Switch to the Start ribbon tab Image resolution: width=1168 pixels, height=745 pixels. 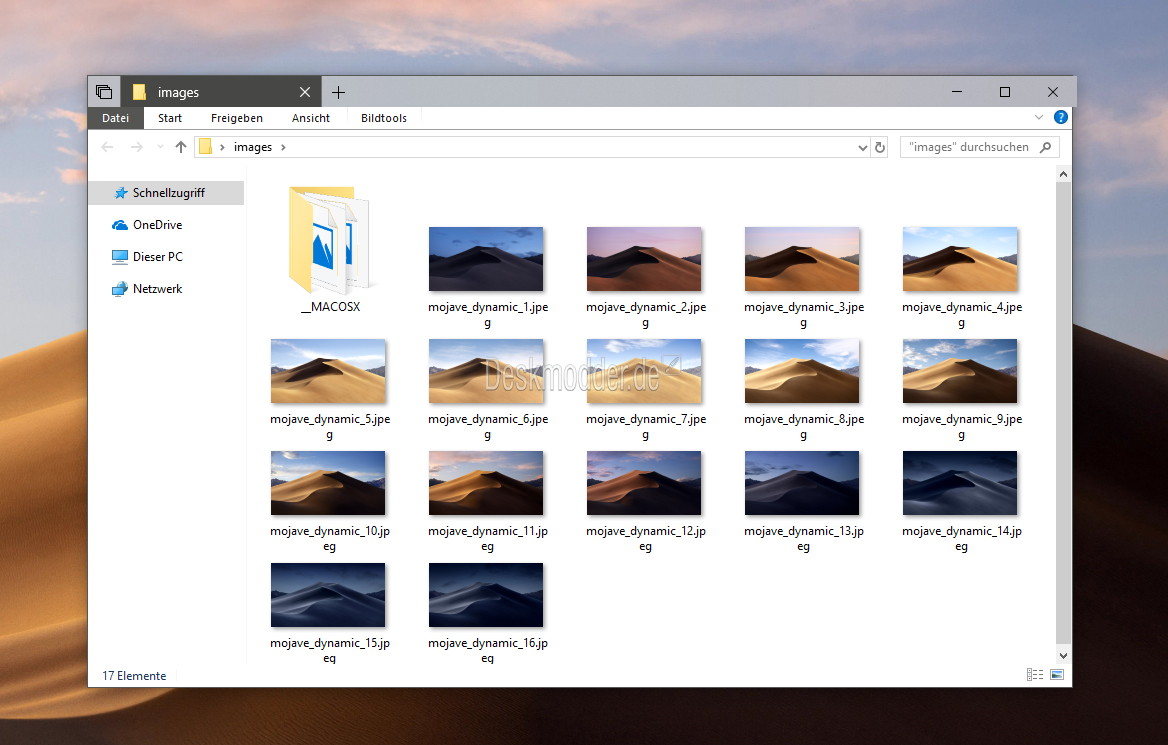pyautogui.click(x=170, y=118)
